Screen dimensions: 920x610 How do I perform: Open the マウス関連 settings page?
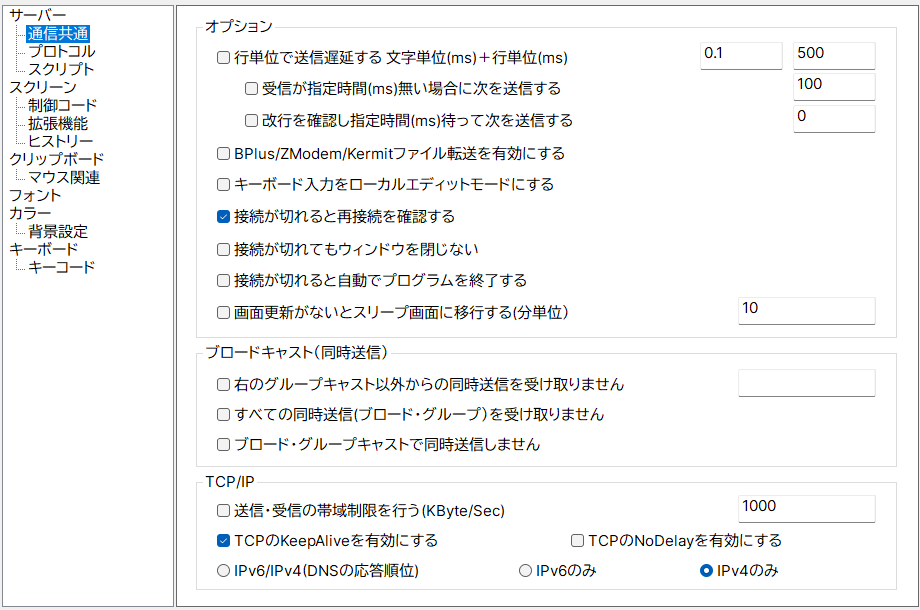pos(64,177)
